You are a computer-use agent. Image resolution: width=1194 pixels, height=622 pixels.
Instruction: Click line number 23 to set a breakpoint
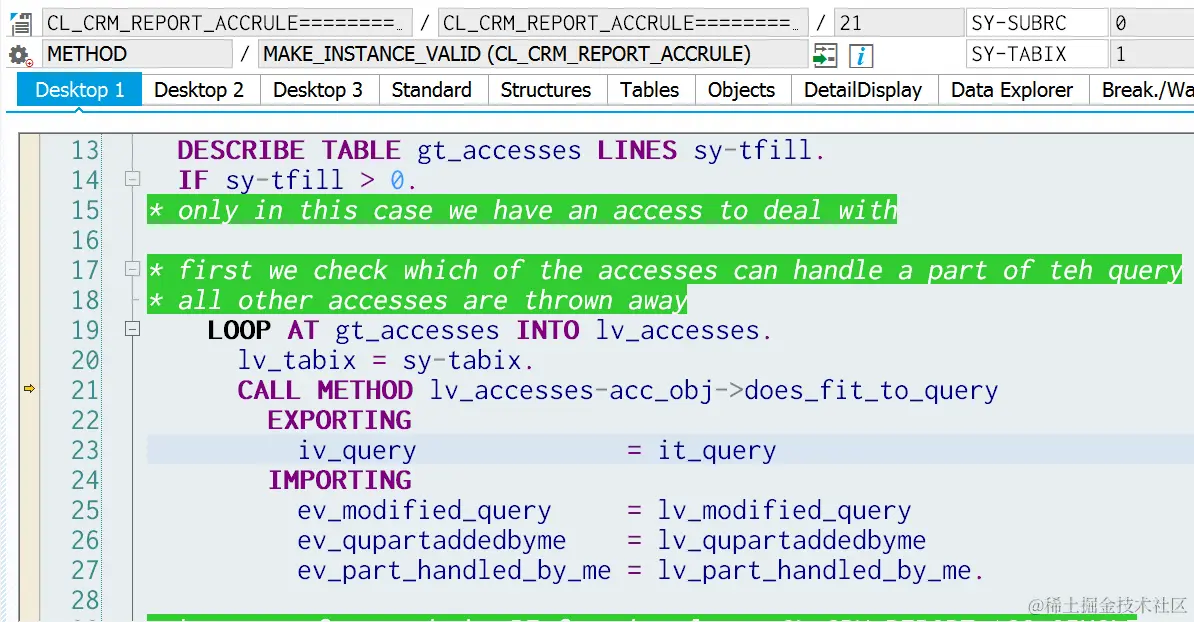pos(83,450)
